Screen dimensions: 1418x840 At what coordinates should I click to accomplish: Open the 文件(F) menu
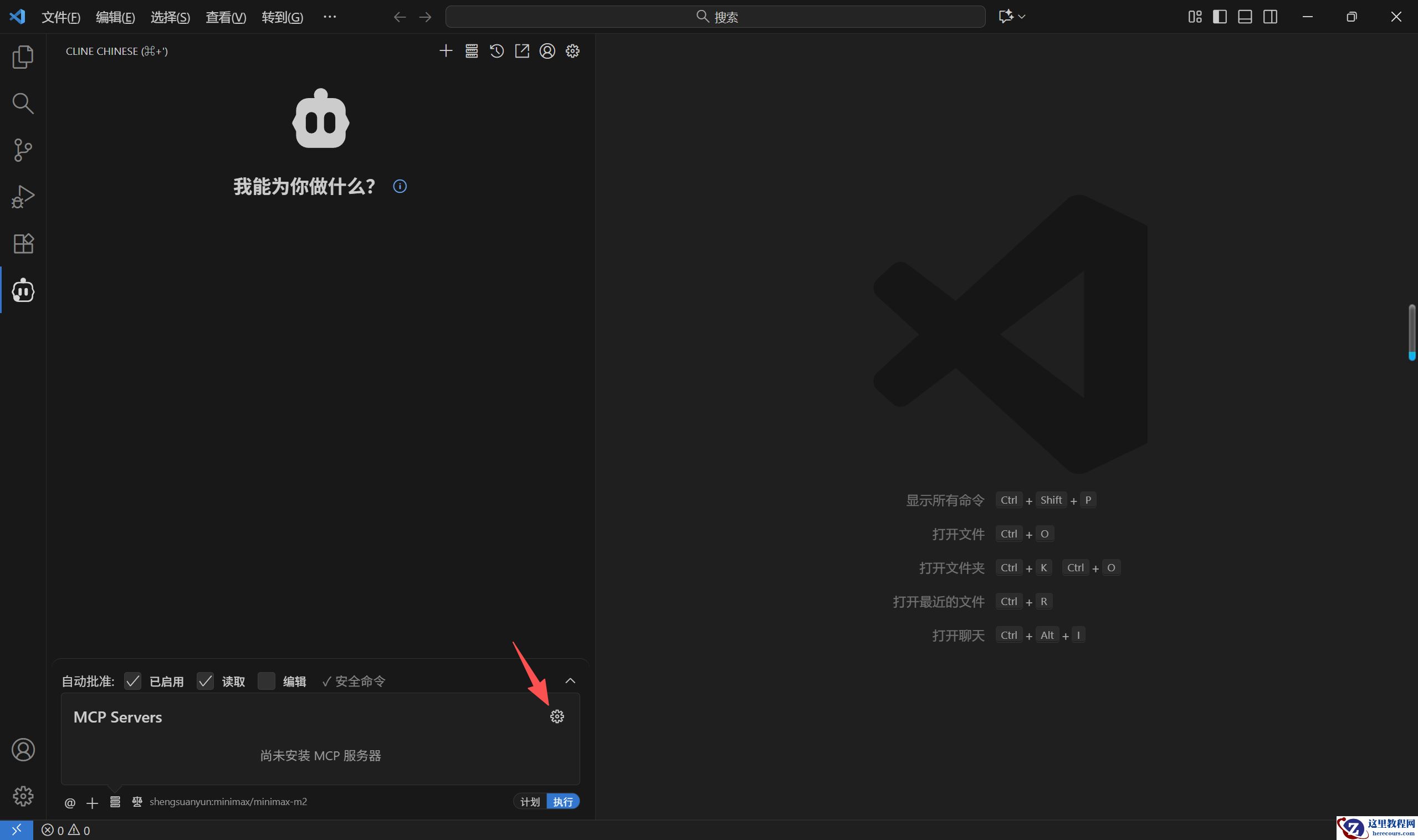[x=60, y=17]
